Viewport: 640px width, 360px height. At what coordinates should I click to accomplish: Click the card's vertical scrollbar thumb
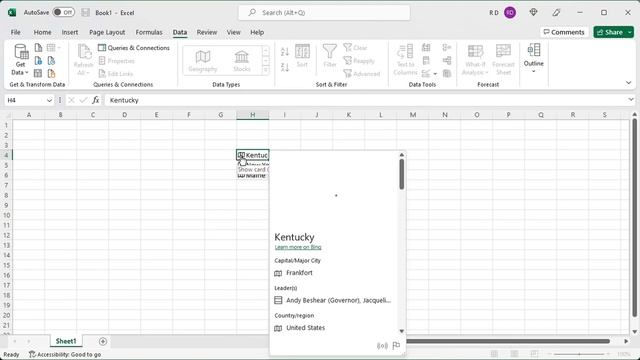402,174
